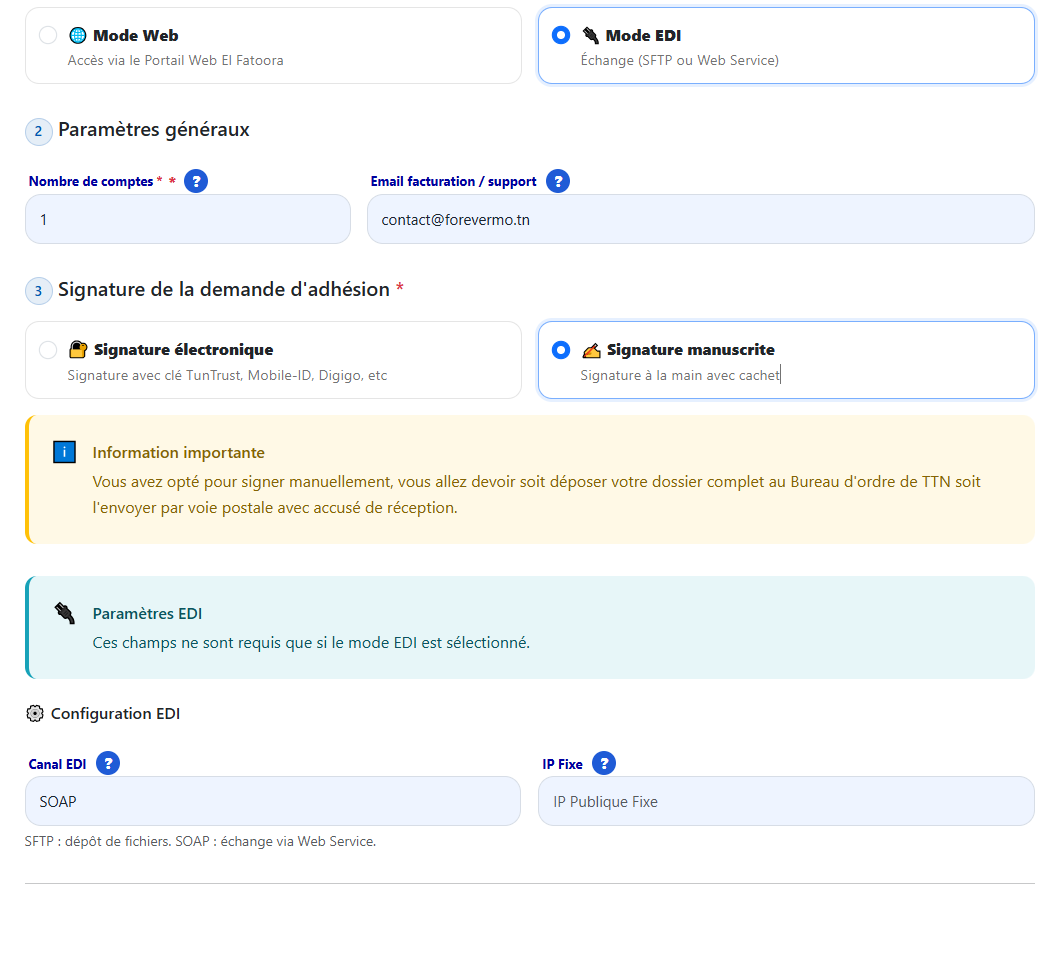Open the help tooltip for Canal EDI

pos(107,763)
